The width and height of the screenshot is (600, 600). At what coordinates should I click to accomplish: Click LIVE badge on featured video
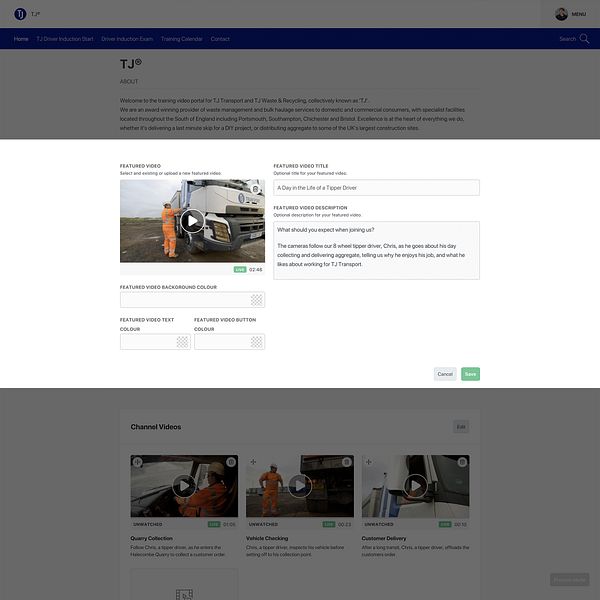[240, 269]
